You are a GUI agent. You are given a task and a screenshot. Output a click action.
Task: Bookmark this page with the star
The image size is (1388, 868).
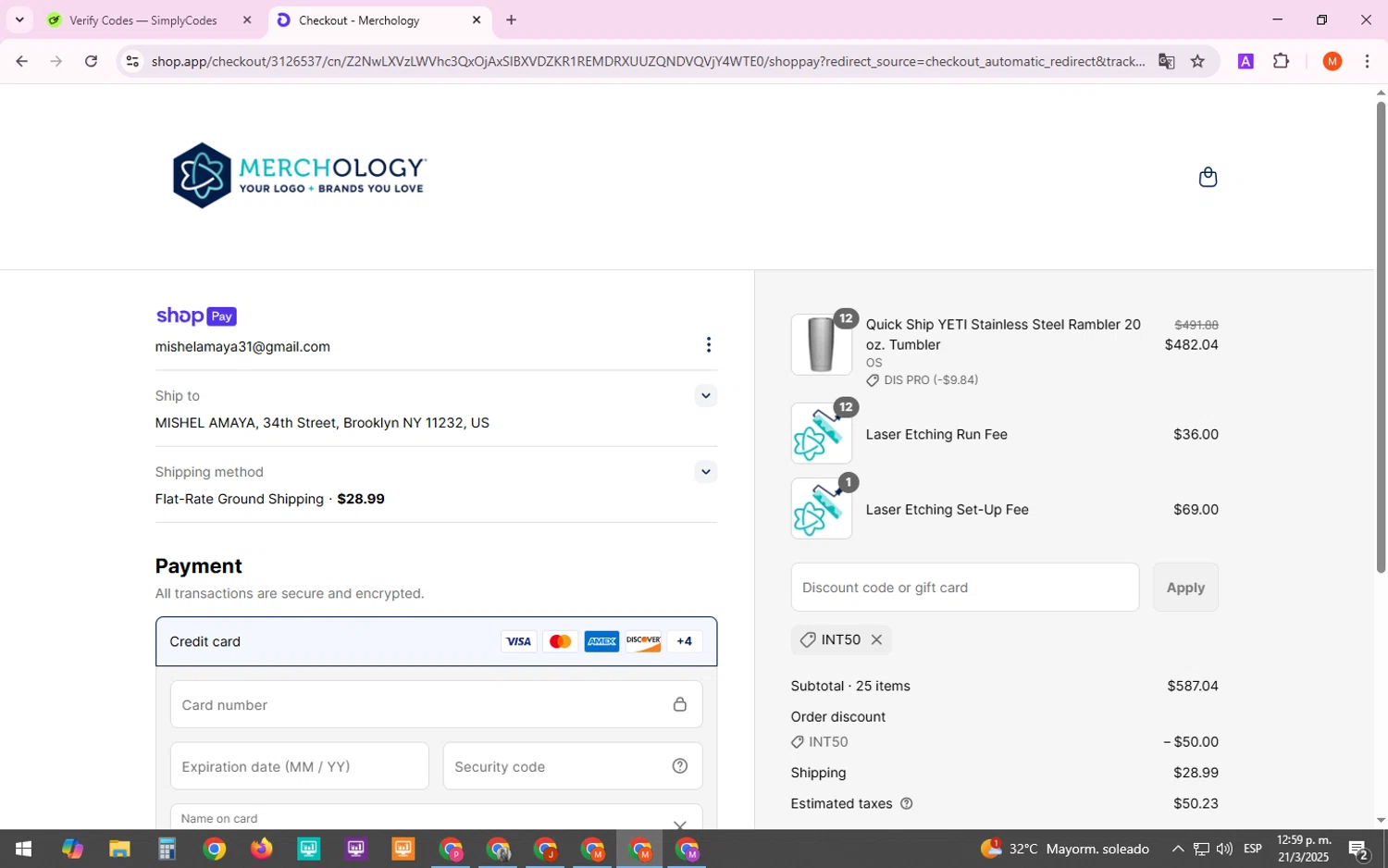click(1197, 61)
